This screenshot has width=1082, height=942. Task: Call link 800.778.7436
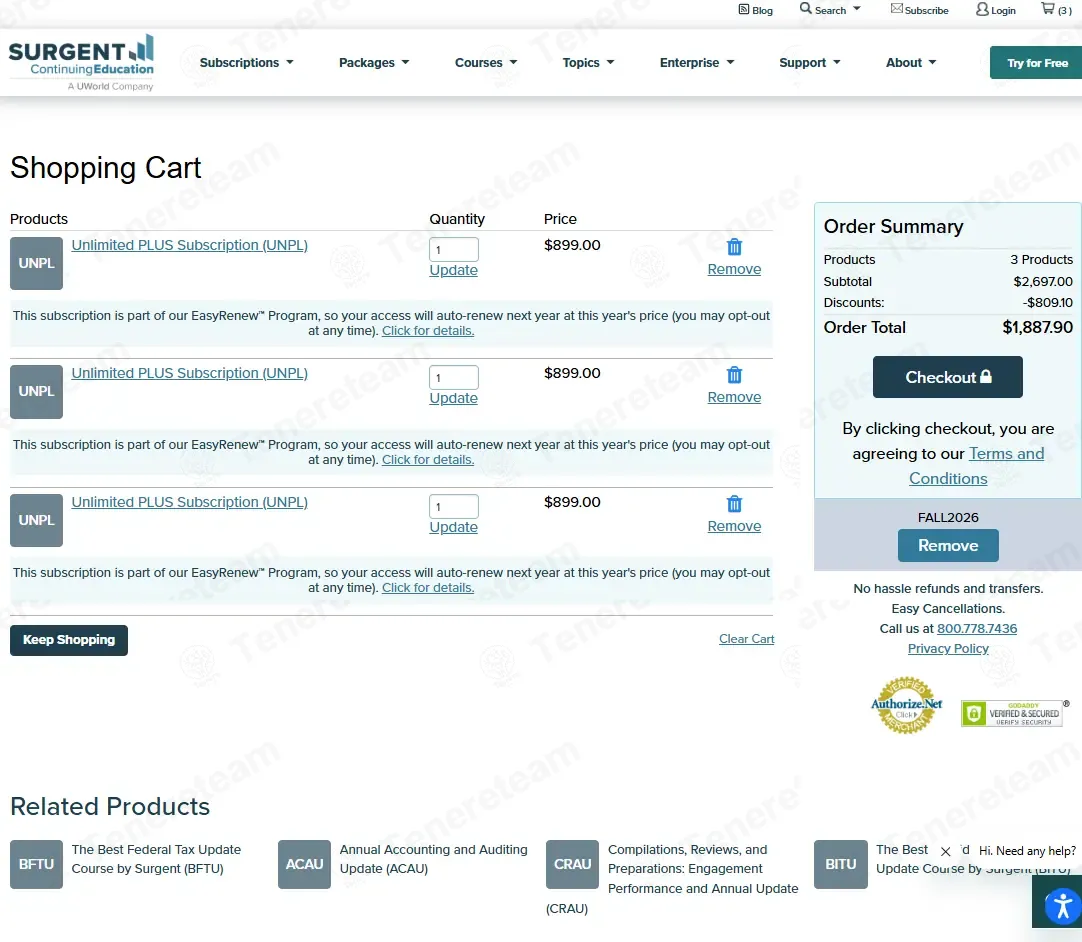pyautogui.click(x=976, y=629)
